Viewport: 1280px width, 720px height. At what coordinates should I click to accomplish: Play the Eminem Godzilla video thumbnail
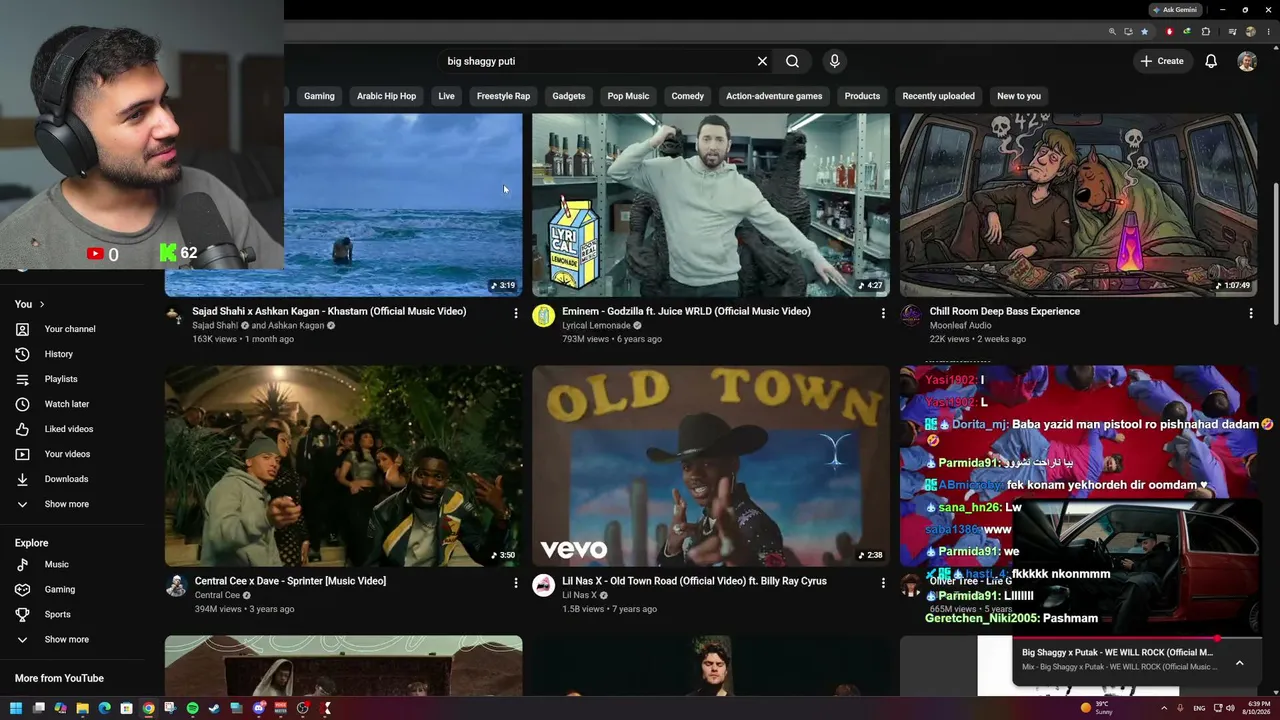click(x=710, y=204)
